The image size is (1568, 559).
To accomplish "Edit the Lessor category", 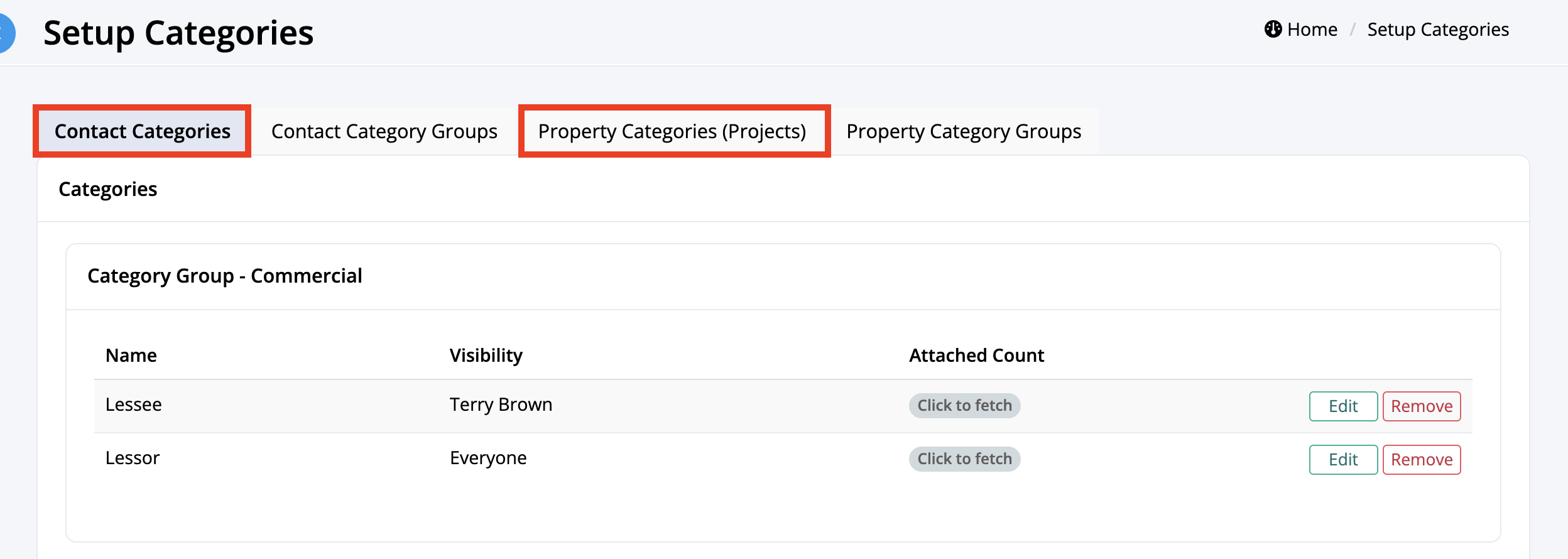I will click(1342, 460).
